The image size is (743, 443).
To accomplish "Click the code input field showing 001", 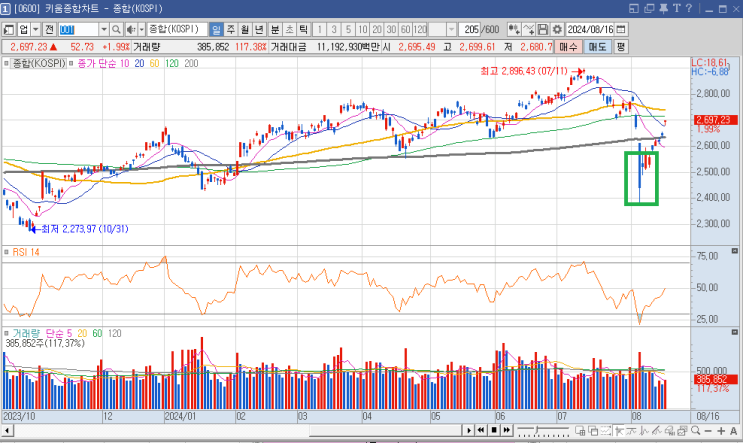I will point(78,29).
